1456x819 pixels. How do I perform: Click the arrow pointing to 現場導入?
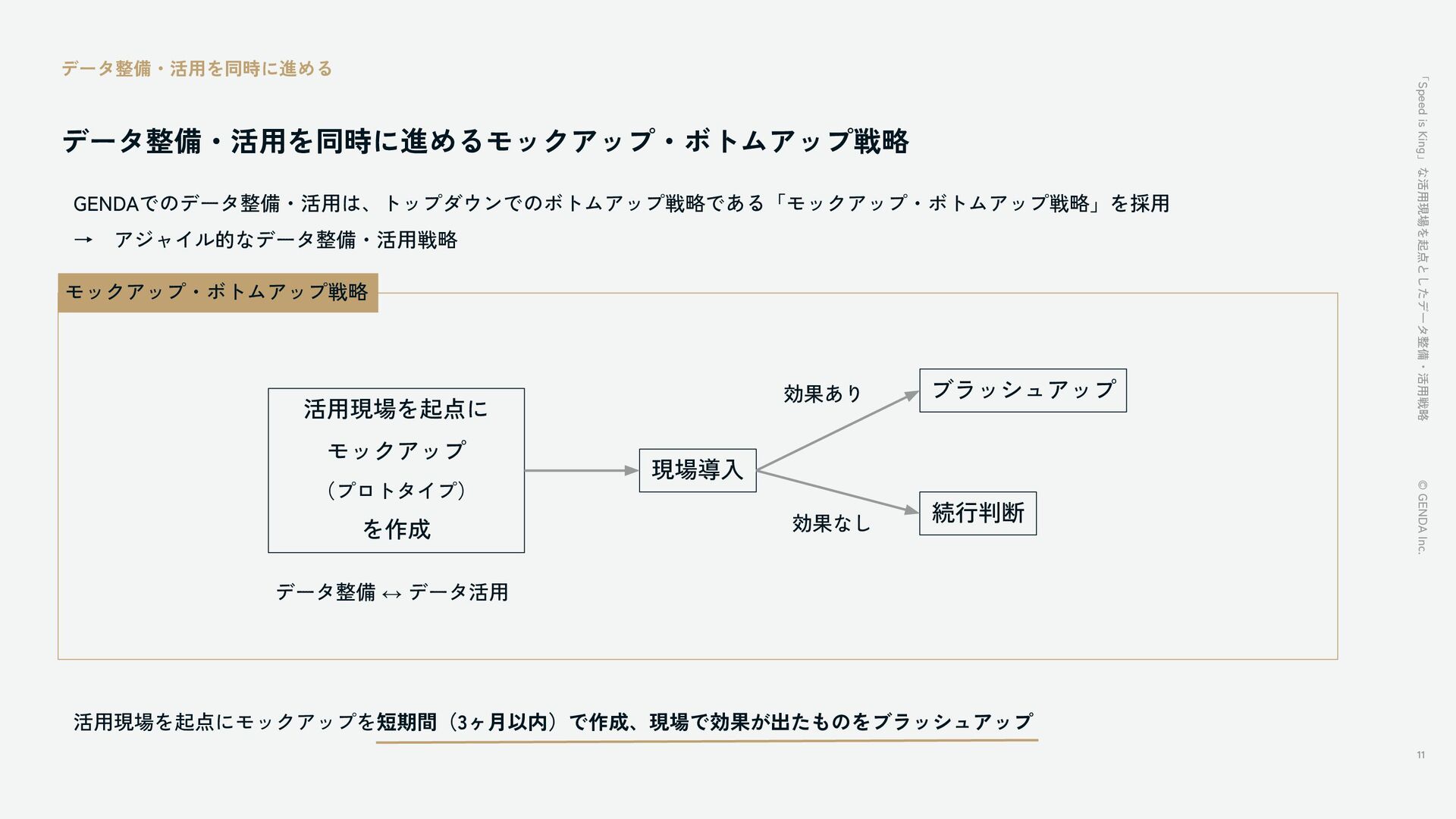(581, 471)
